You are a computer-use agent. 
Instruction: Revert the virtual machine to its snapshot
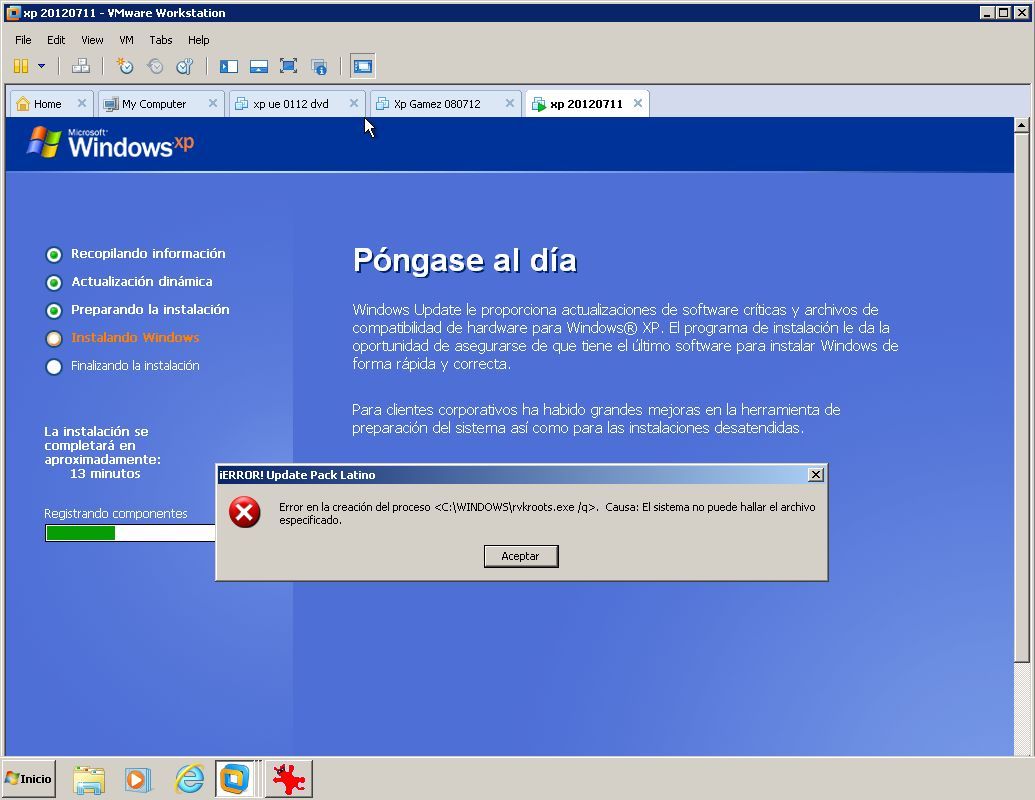(155, 66)
